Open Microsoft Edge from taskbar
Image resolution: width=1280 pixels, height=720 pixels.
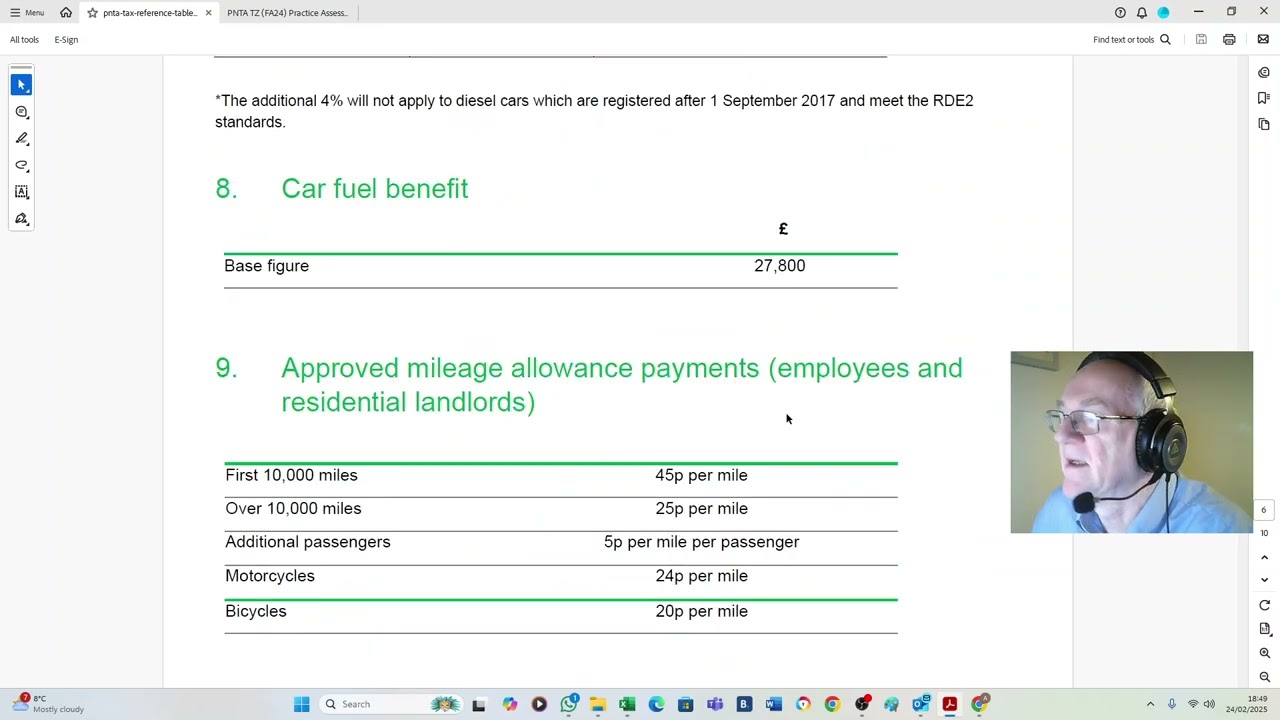[x=656, y=704]
